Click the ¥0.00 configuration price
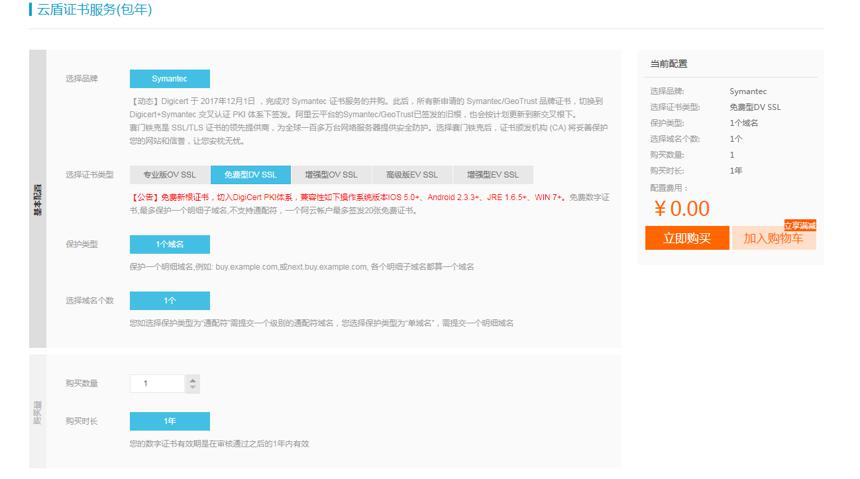 [x=682, y=208]
